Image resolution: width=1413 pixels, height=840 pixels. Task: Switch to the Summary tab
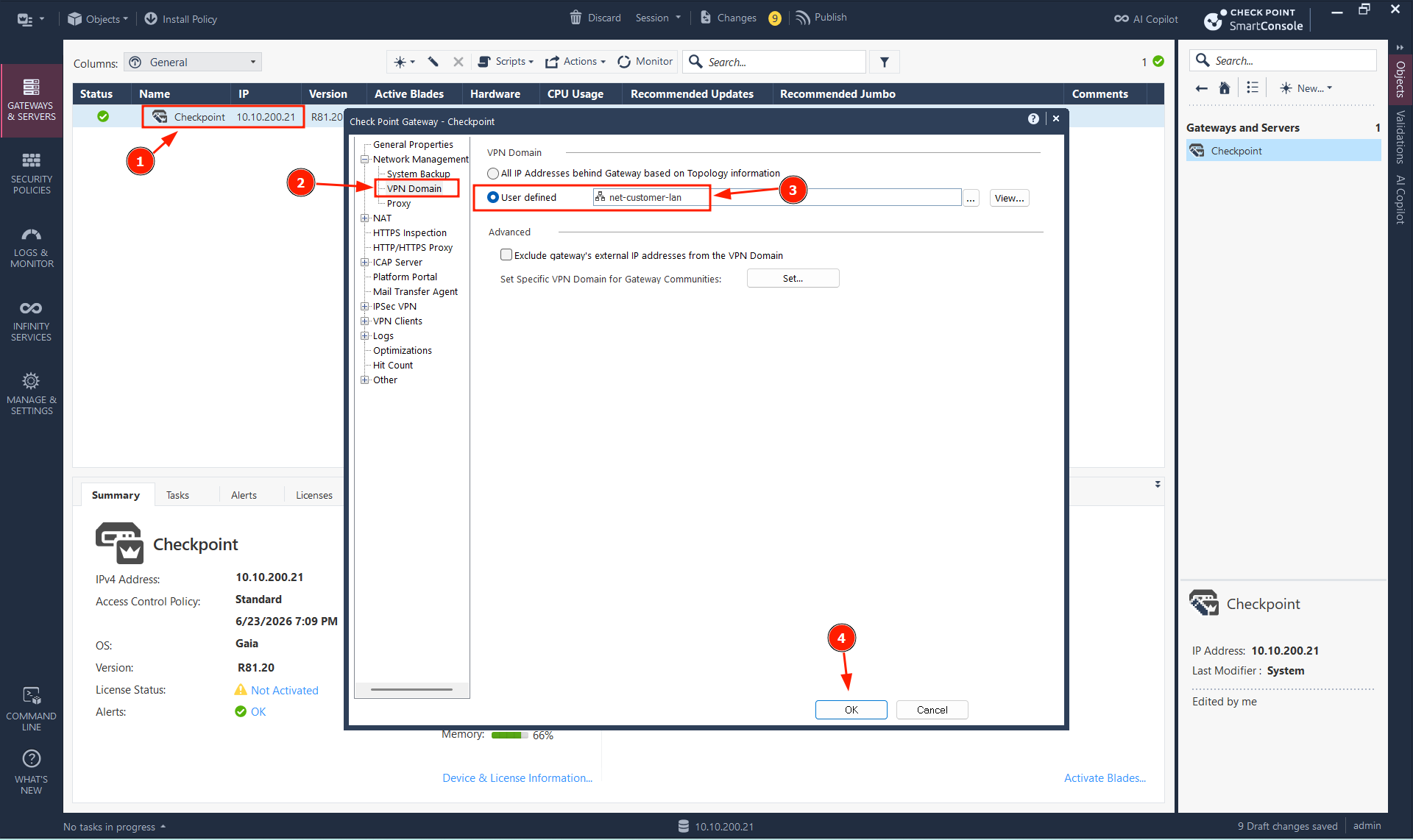[116, 495]
